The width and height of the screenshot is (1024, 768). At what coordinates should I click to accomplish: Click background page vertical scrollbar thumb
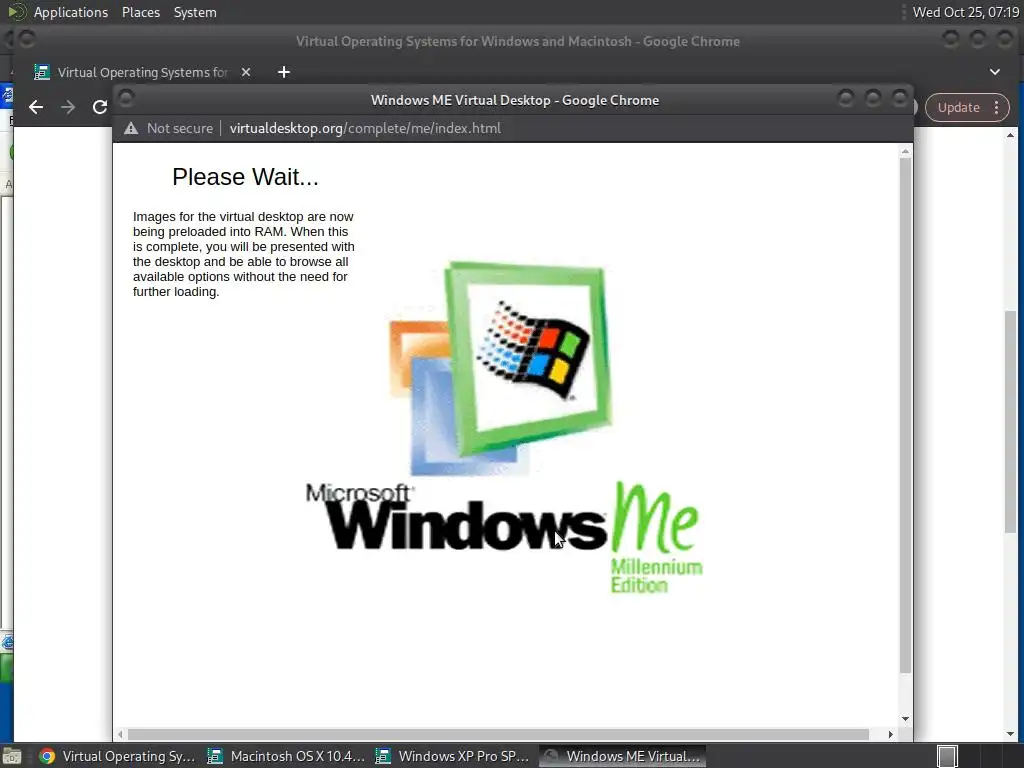coord(1010,423)
